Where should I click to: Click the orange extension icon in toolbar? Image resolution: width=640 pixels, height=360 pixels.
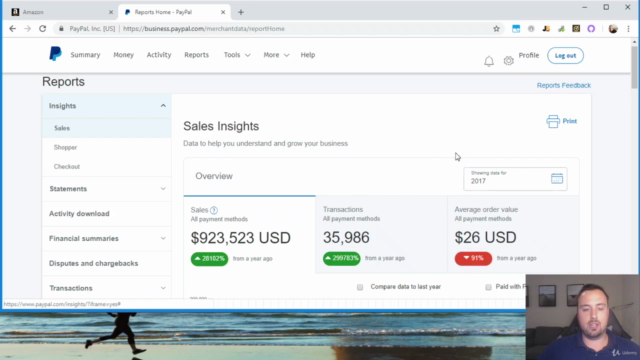(546, 29)
